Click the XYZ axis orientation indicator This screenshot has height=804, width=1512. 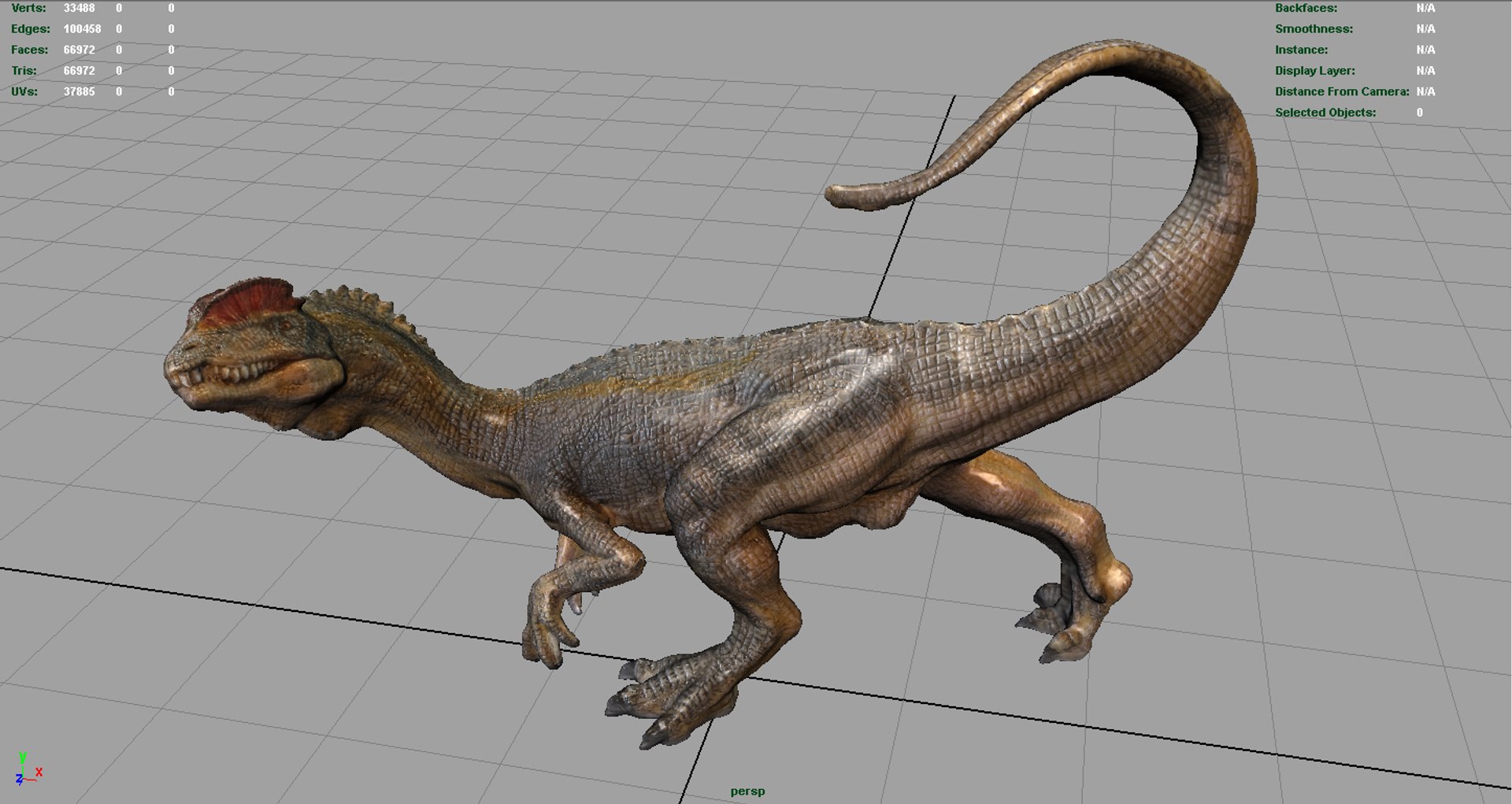coord(28,769)
